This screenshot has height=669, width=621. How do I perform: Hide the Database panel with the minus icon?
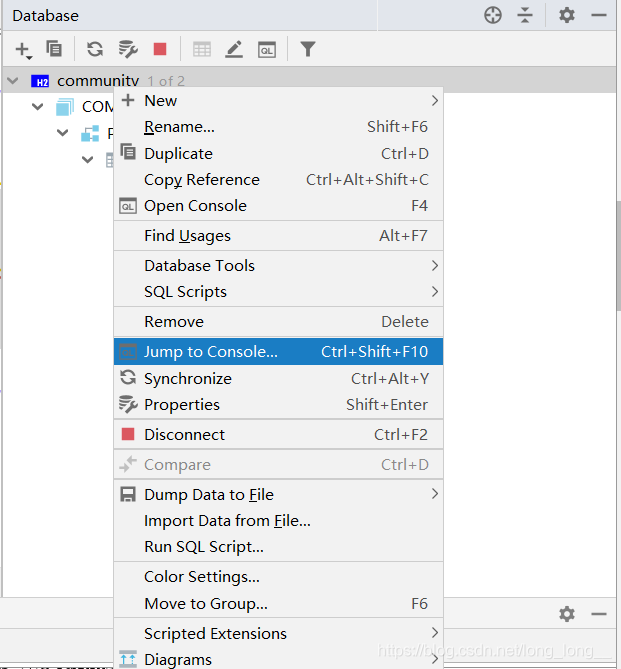coord(599,15)
